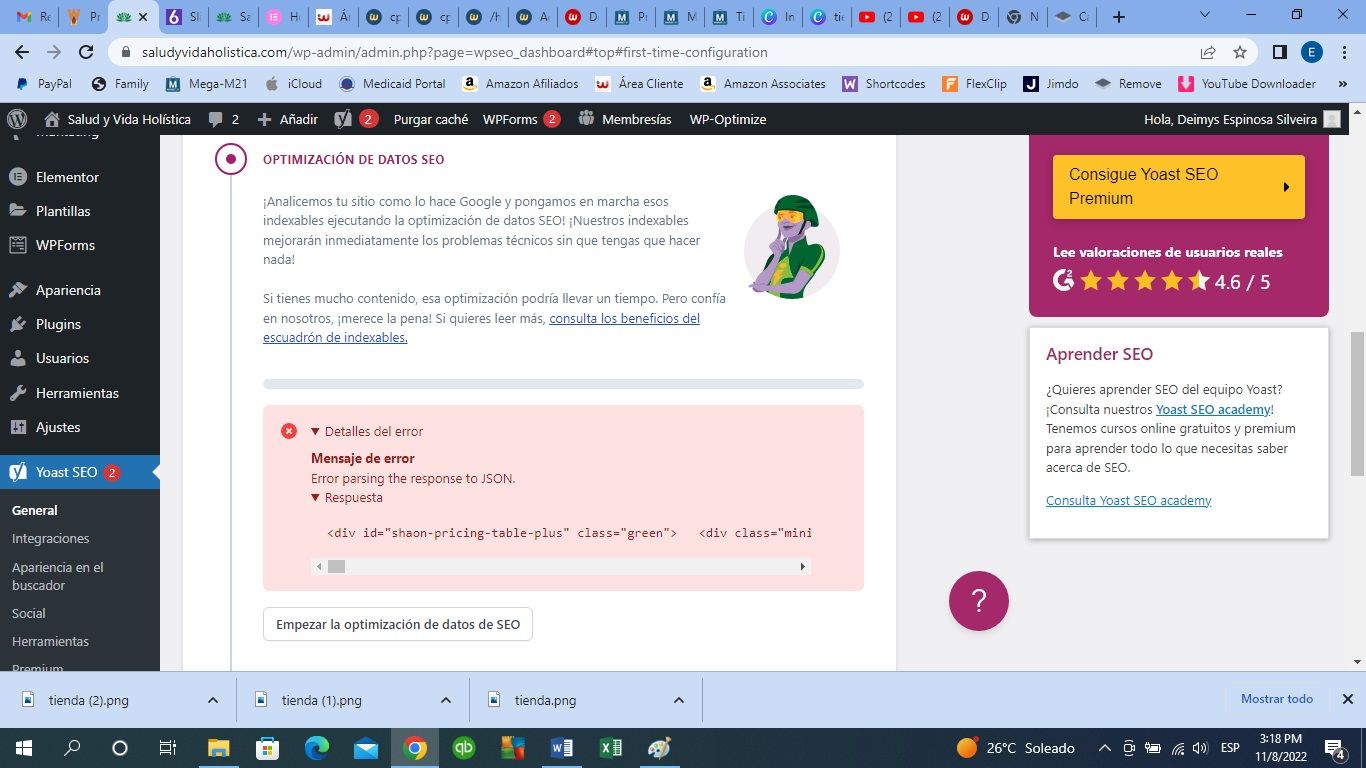Click the WordPress logo in admin bar
Image resolution: width=1366 pixels, height=768 pixels.
(x=17, y=119)
